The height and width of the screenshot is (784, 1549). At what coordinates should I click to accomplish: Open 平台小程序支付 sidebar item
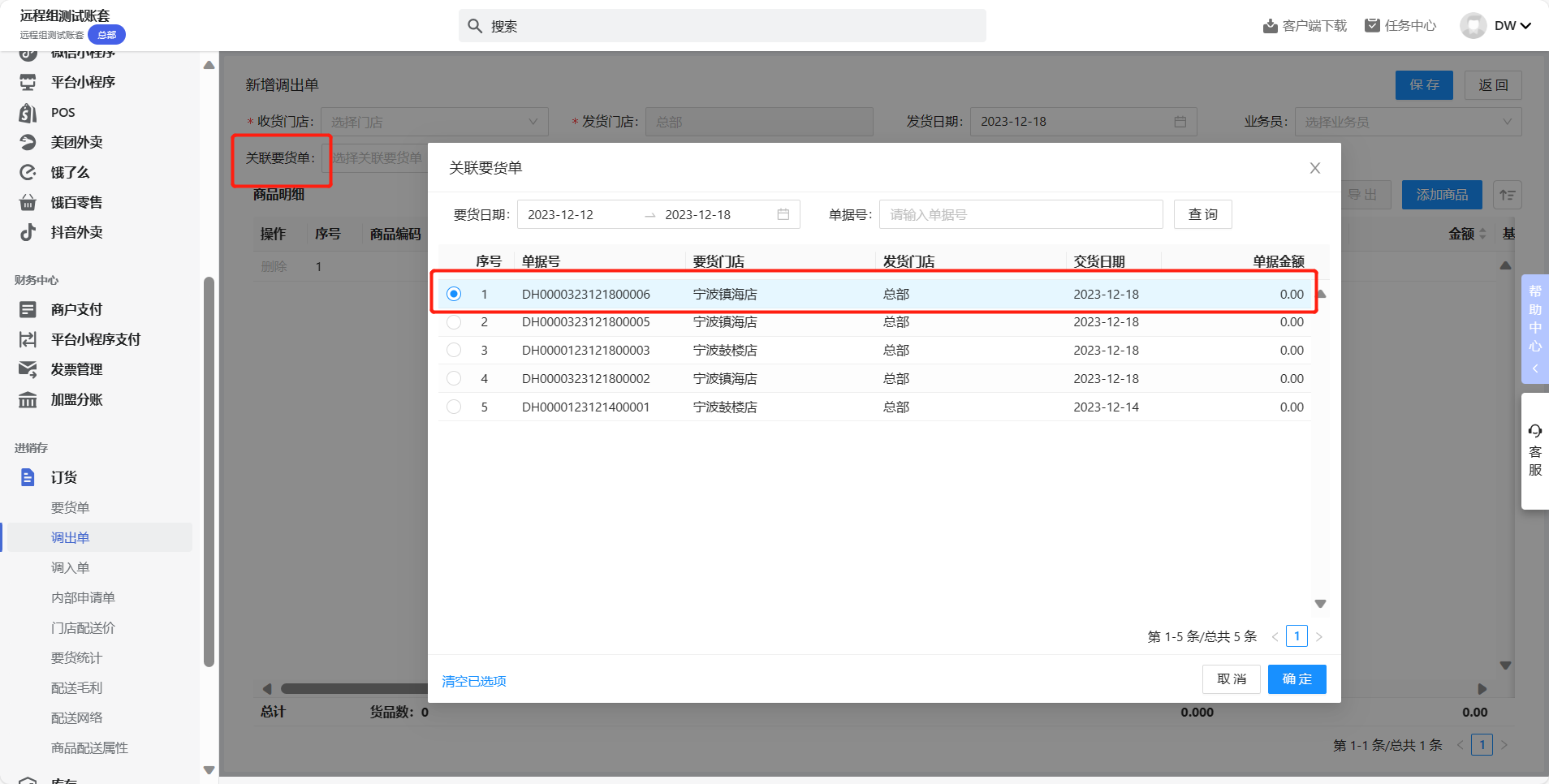96,339
